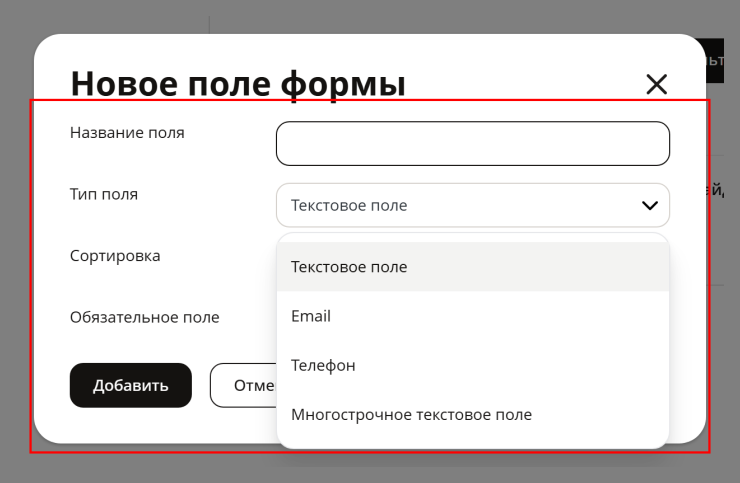Close the Новое поле формы dialog
Viewport: 740px width, 483px height.
[x=656, y=85]
